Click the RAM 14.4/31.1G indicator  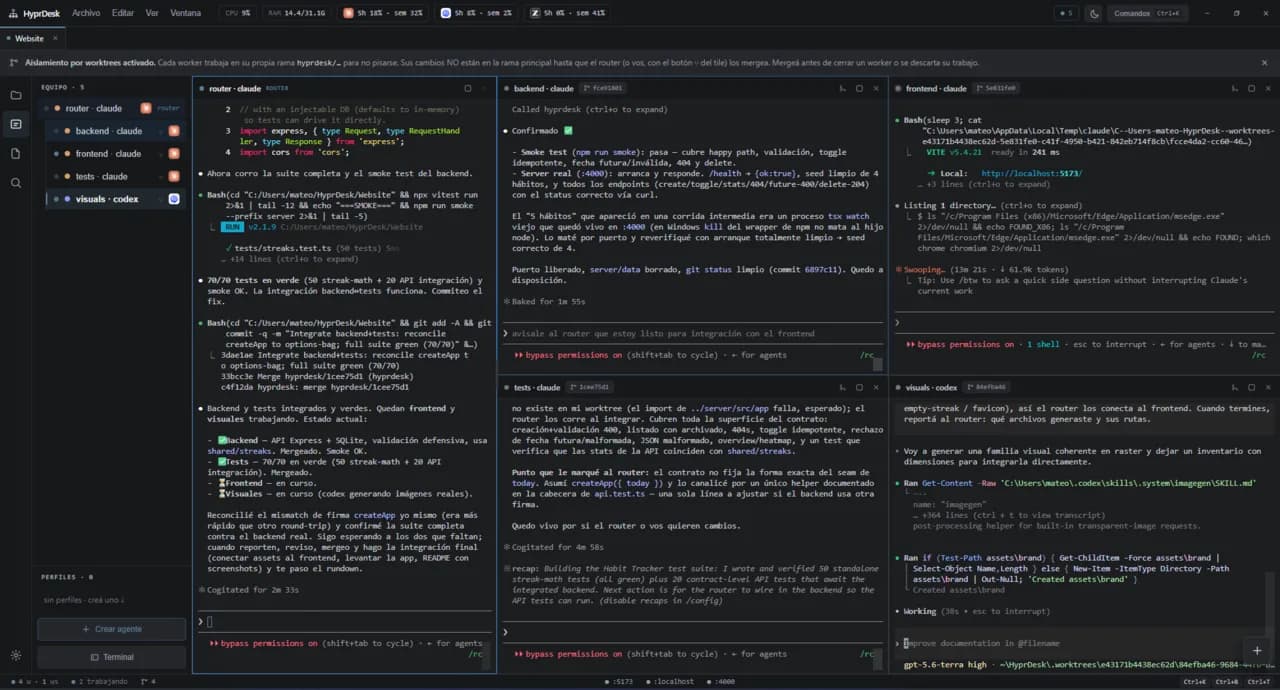click(295, 13)
